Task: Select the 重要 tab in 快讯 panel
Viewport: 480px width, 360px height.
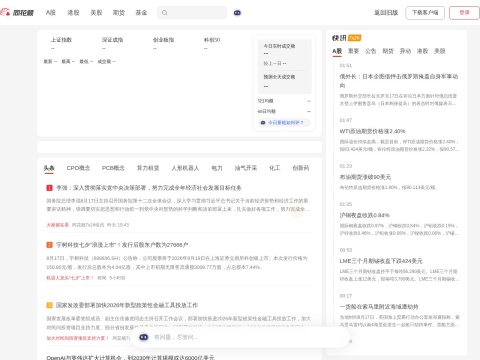Action: (x=353, y=51)
